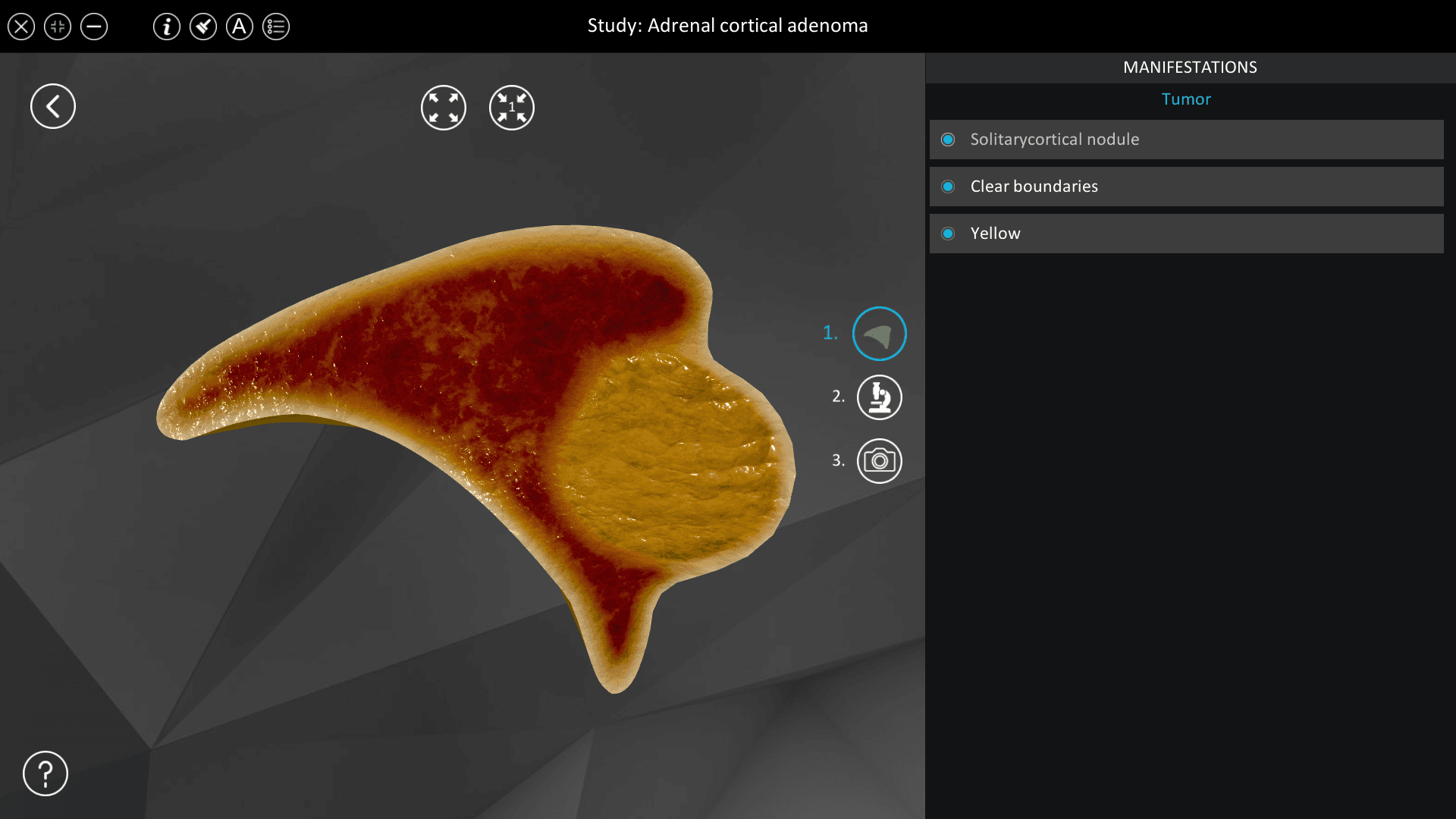The height and width of the screenshot is (819, 1456).
Task: Toggle the Clear boundaries radio button
Action: coord(948,187)
